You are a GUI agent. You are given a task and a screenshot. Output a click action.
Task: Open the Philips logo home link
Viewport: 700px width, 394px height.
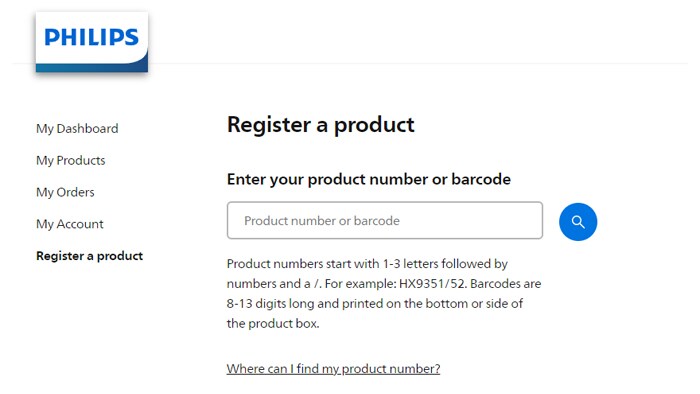click(92, 42)
